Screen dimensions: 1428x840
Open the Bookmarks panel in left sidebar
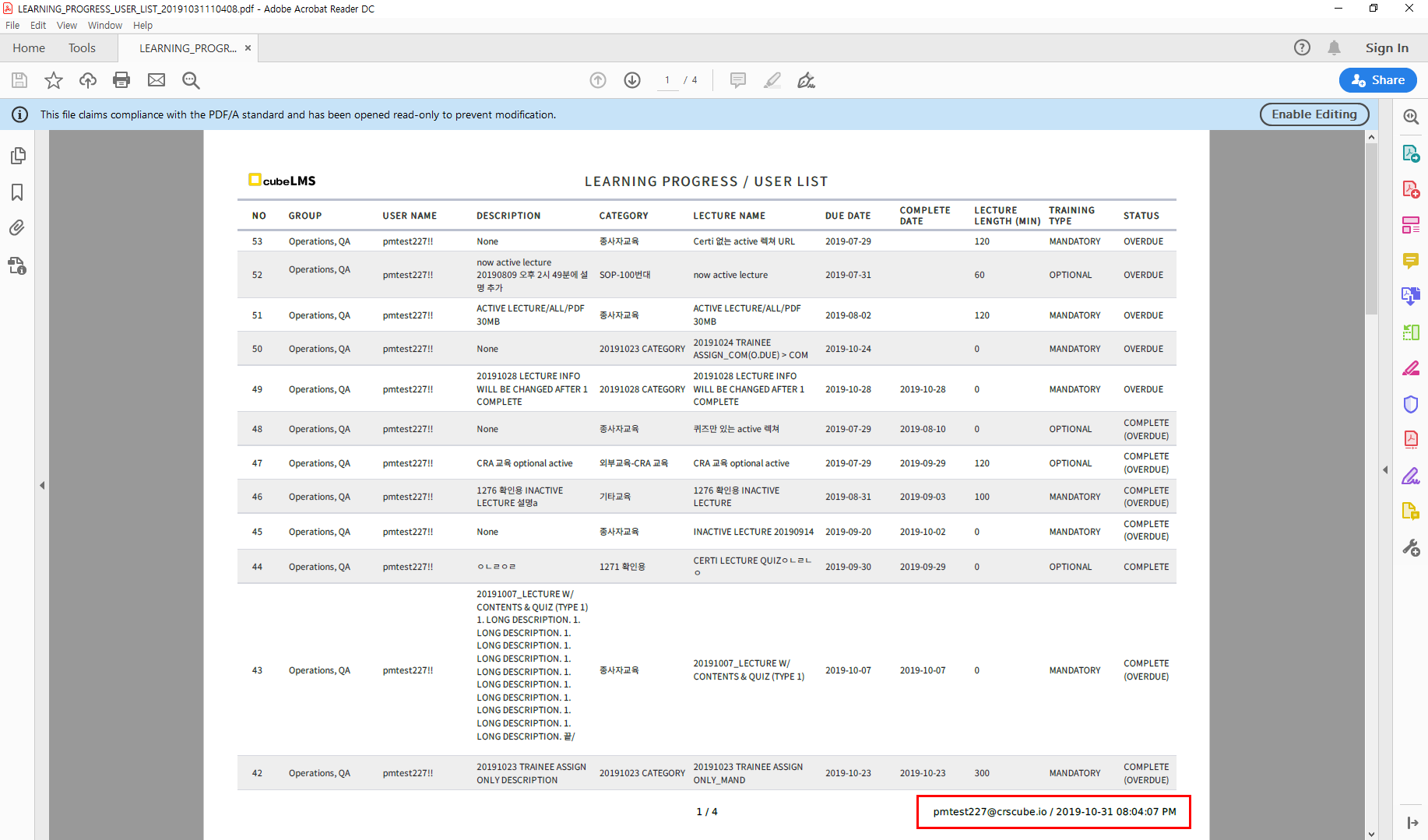17,192
